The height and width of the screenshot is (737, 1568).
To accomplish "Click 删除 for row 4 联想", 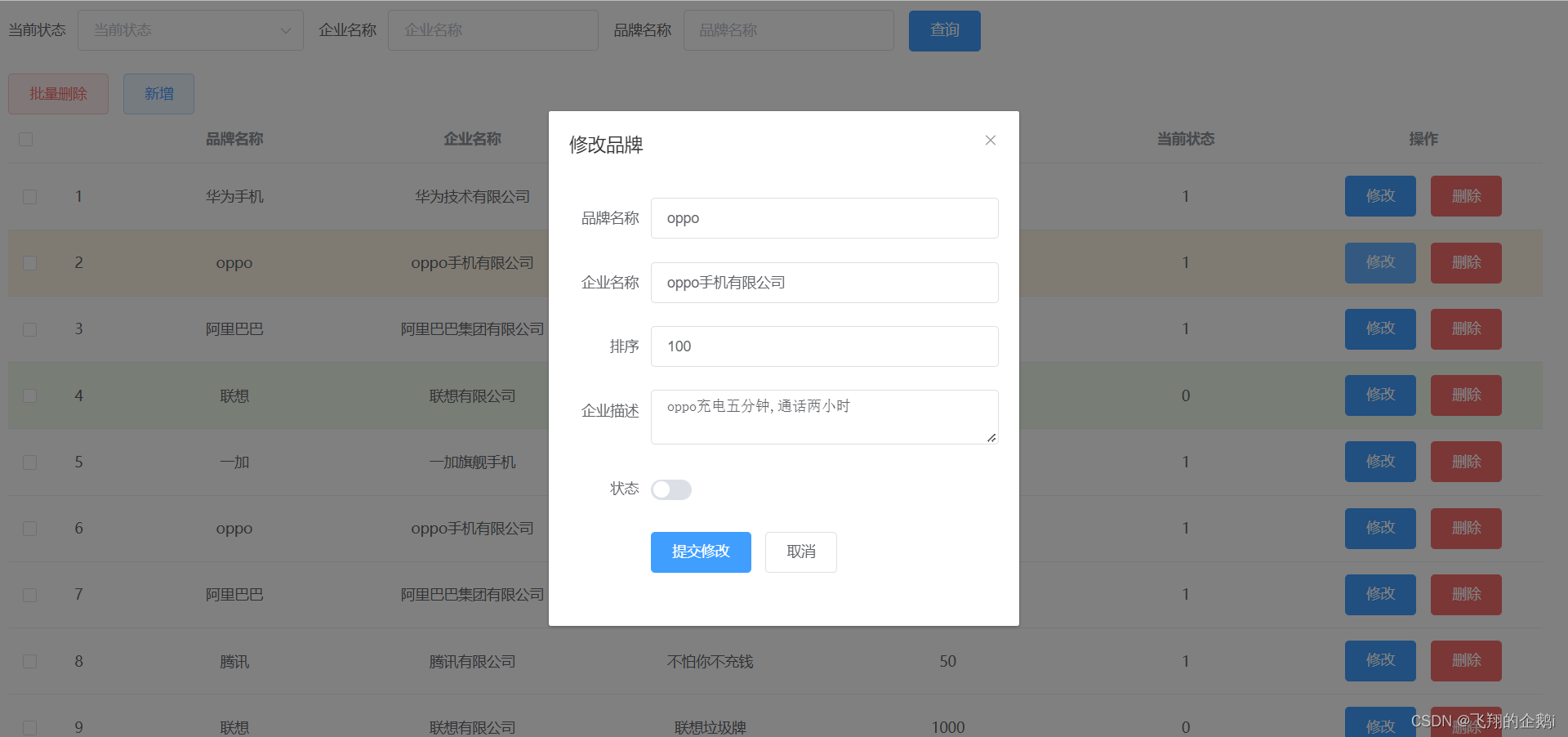I will click(x=1466, y=395).
